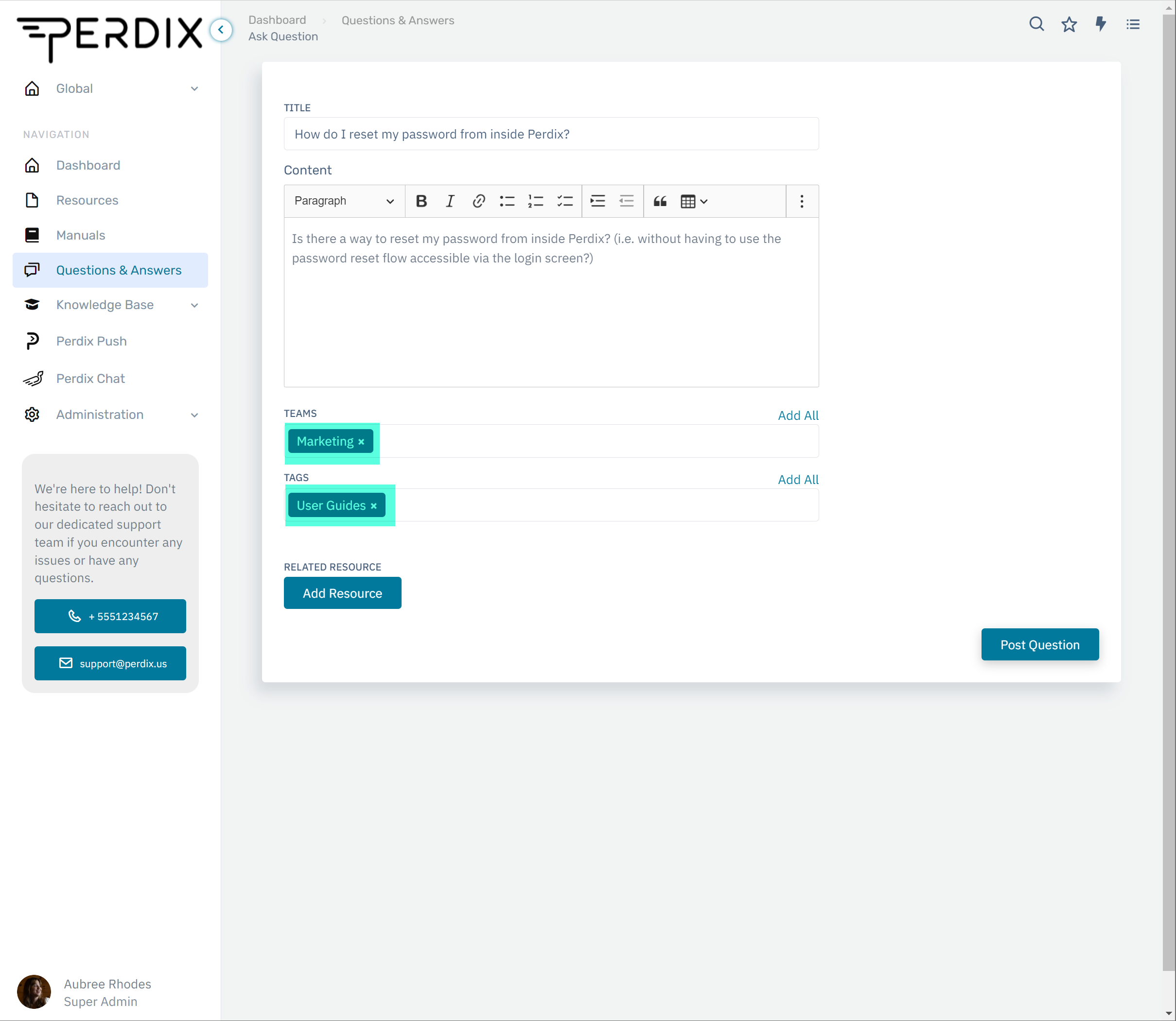Email support@perdix.us

tap(110, 663)
